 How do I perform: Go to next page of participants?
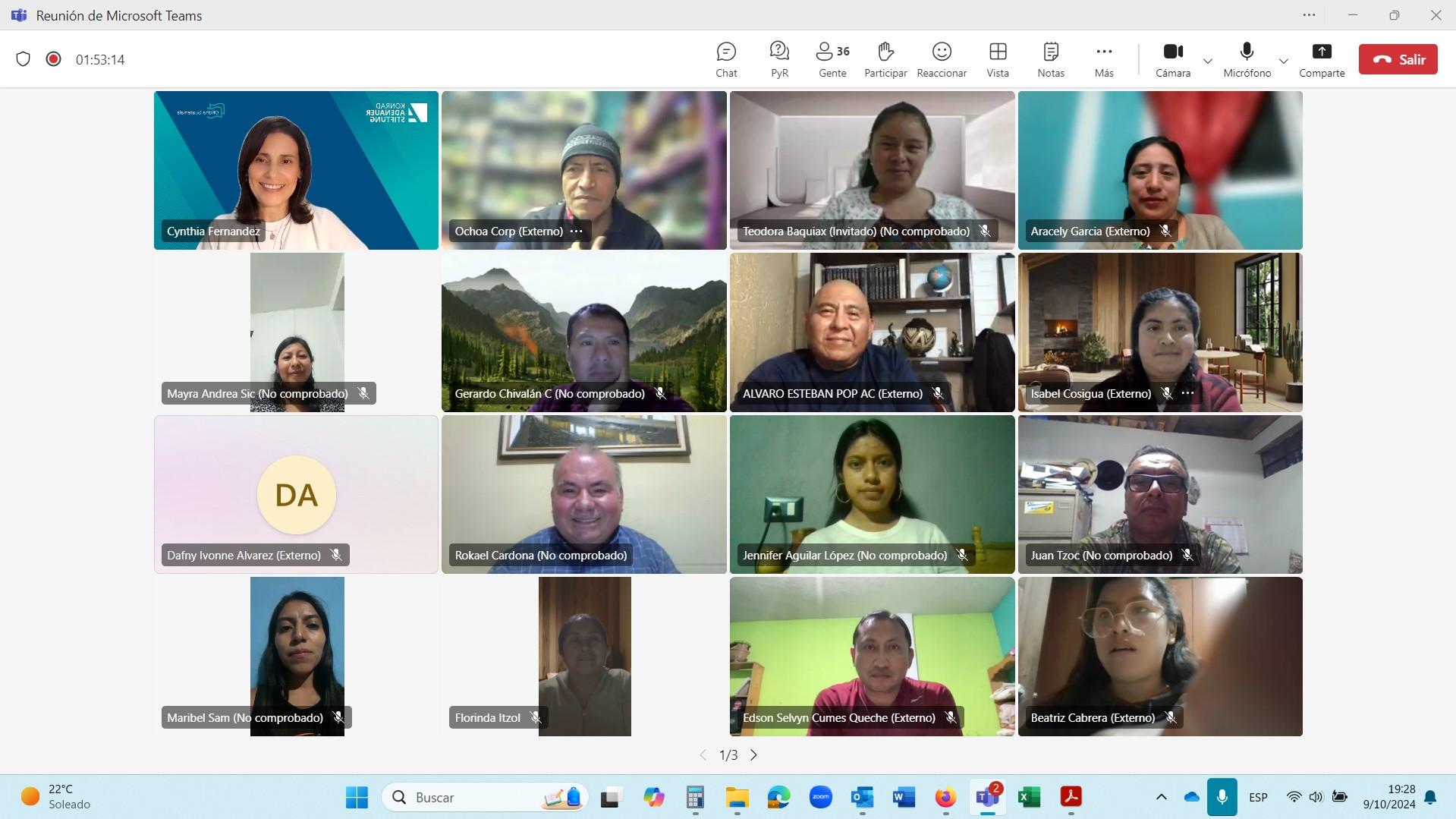tap(753, 754)
